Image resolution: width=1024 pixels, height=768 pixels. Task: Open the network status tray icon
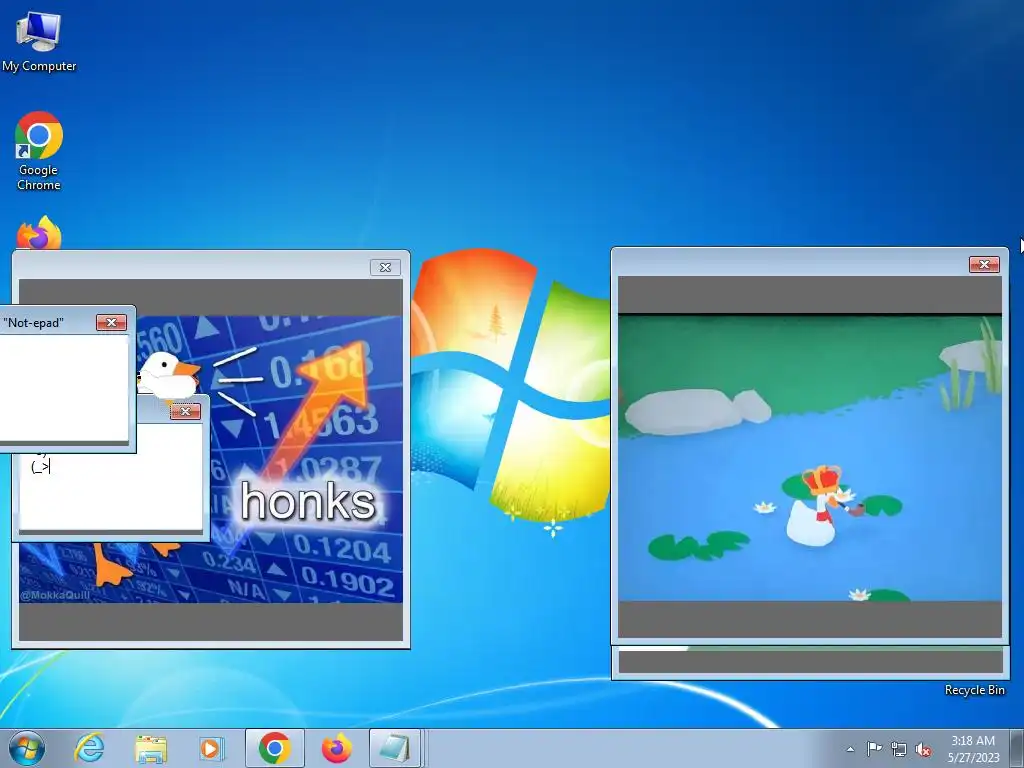tap(899, 749)
